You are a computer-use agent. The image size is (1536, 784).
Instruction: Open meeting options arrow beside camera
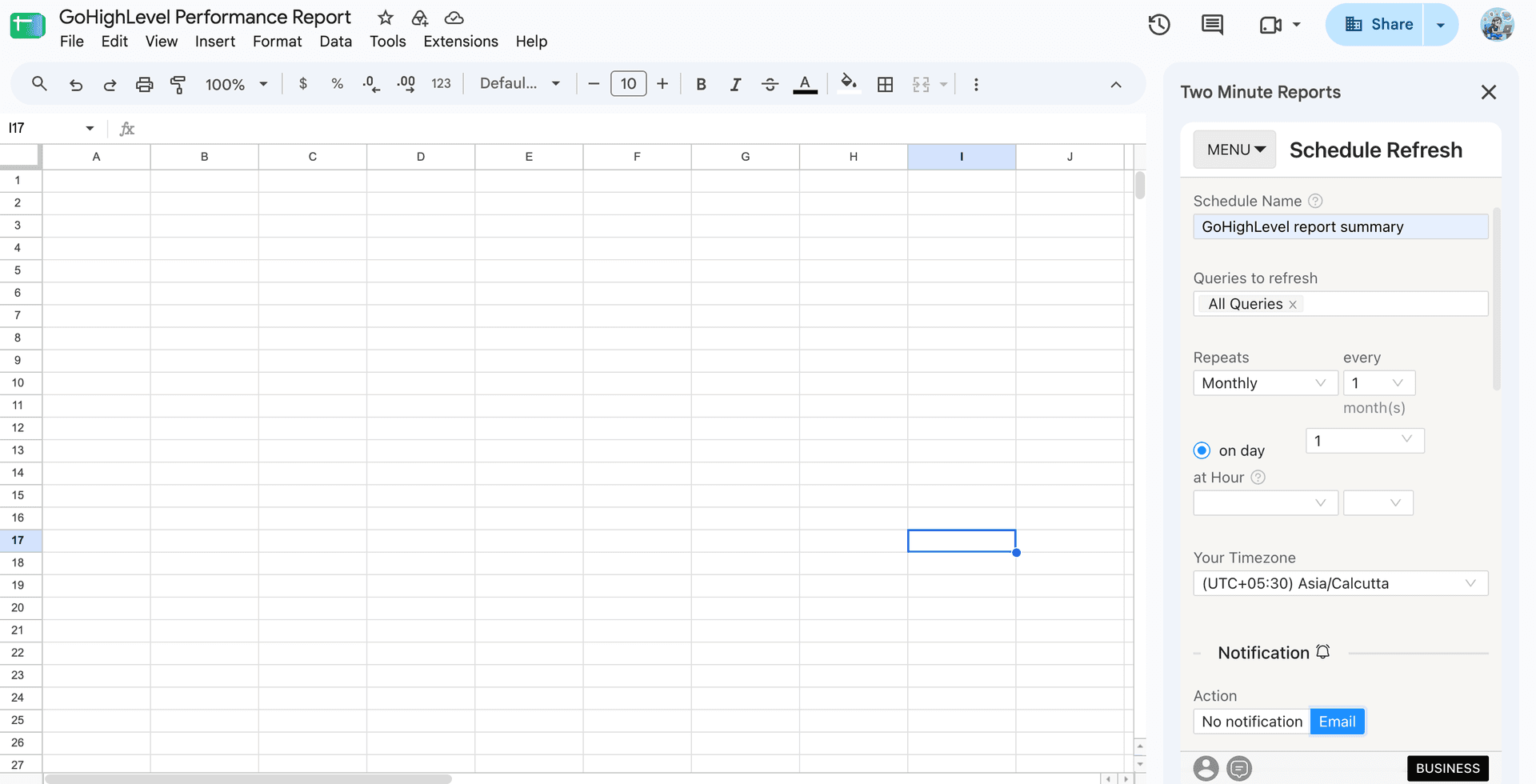pyautogui.click(x=1297, y=25)
